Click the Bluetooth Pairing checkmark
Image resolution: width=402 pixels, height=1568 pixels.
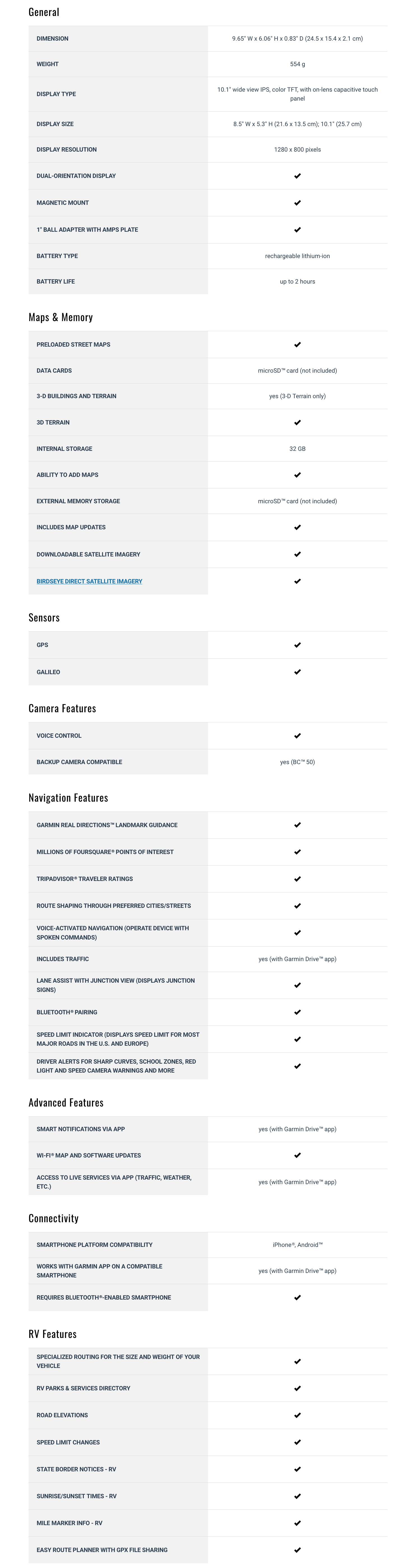point(297,1012)
